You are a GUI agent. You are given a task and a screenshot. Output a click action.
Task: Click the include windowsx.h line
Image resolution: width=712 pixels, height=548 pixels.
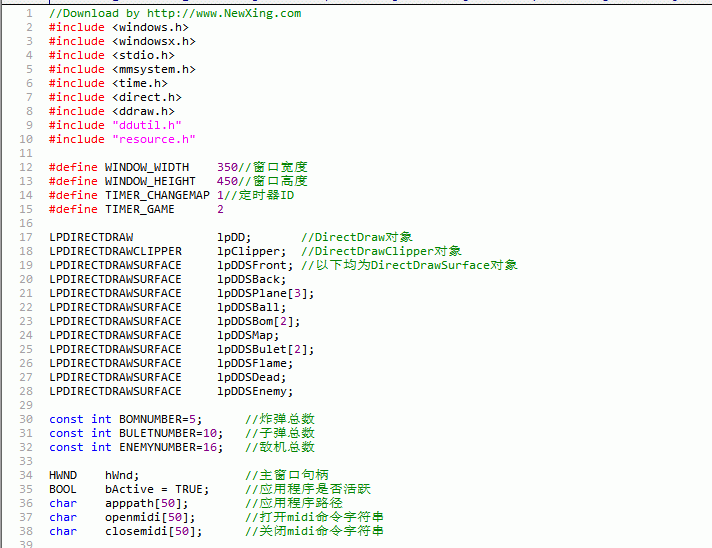[x=122, y=41]
